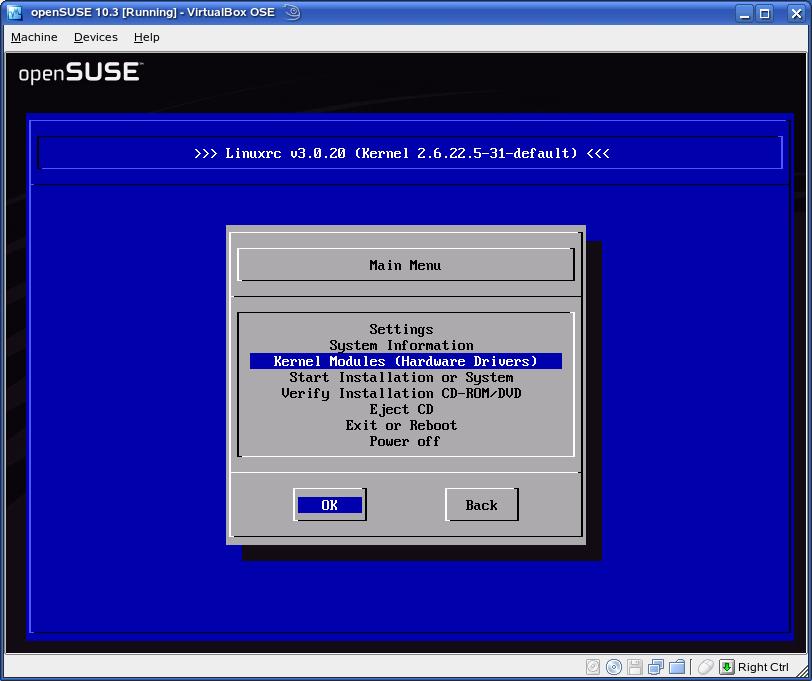The width and height of the screenshot is (812, 681).
Task: Click the Back button
Action: click(x=482, y=505)
